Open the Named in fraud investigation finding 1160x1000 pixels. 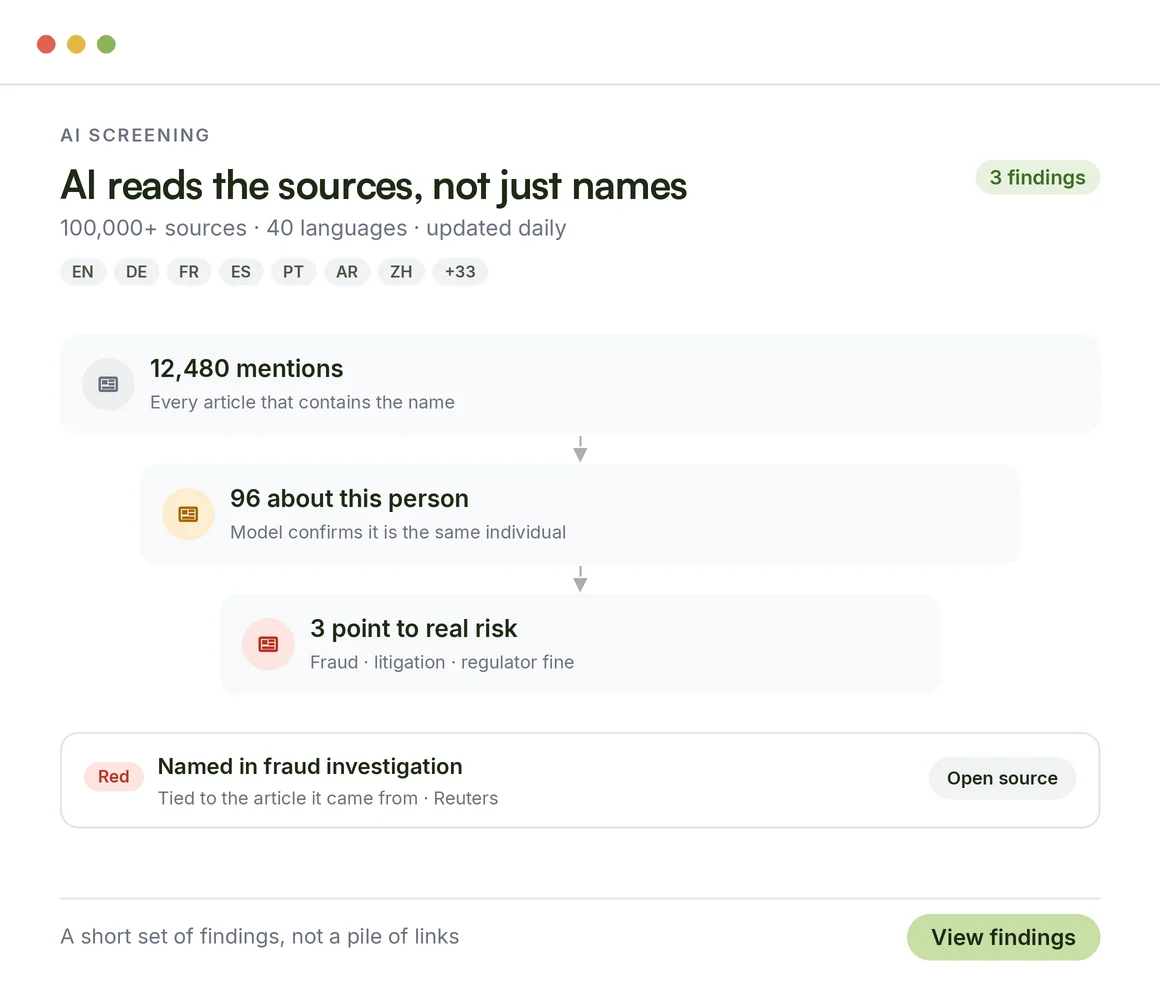[580, 780]
